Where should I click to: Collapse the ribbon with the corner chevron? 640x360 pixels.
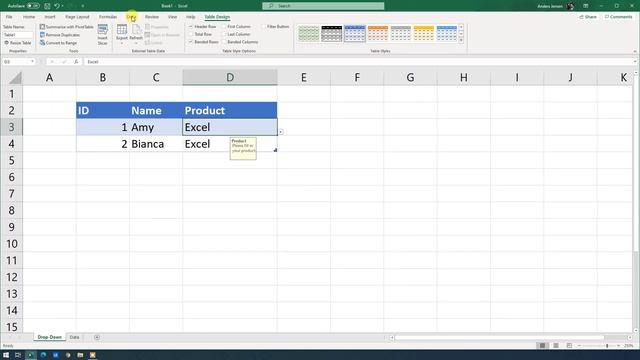click(x=635, y=51)
